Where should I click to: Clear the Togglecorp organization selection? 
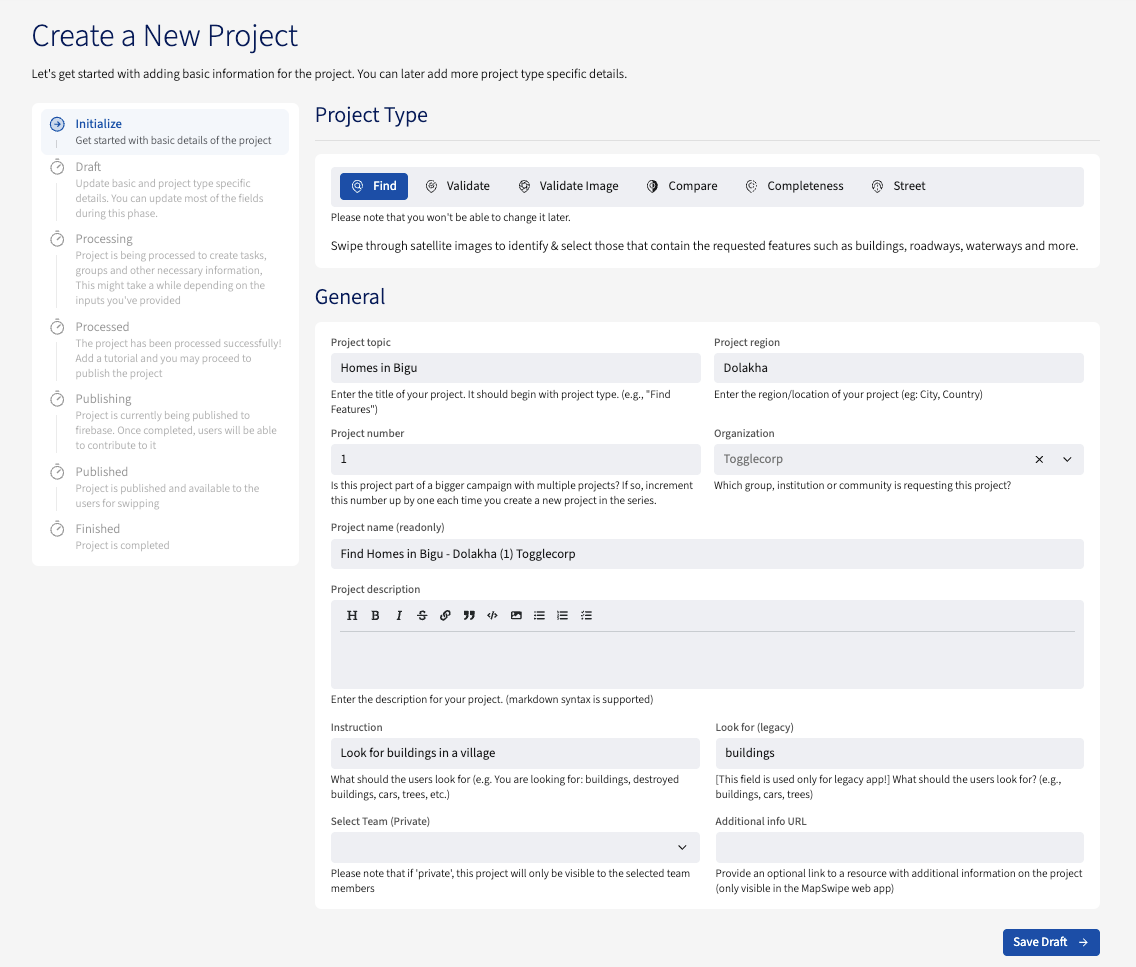(1039, 459)
